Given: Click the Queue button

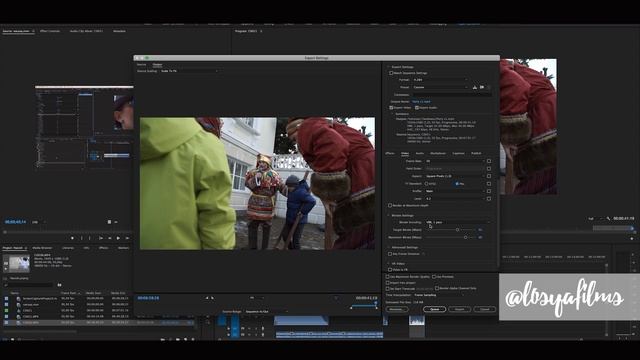Looking at the screenshot, I should (x=434, y=309).
